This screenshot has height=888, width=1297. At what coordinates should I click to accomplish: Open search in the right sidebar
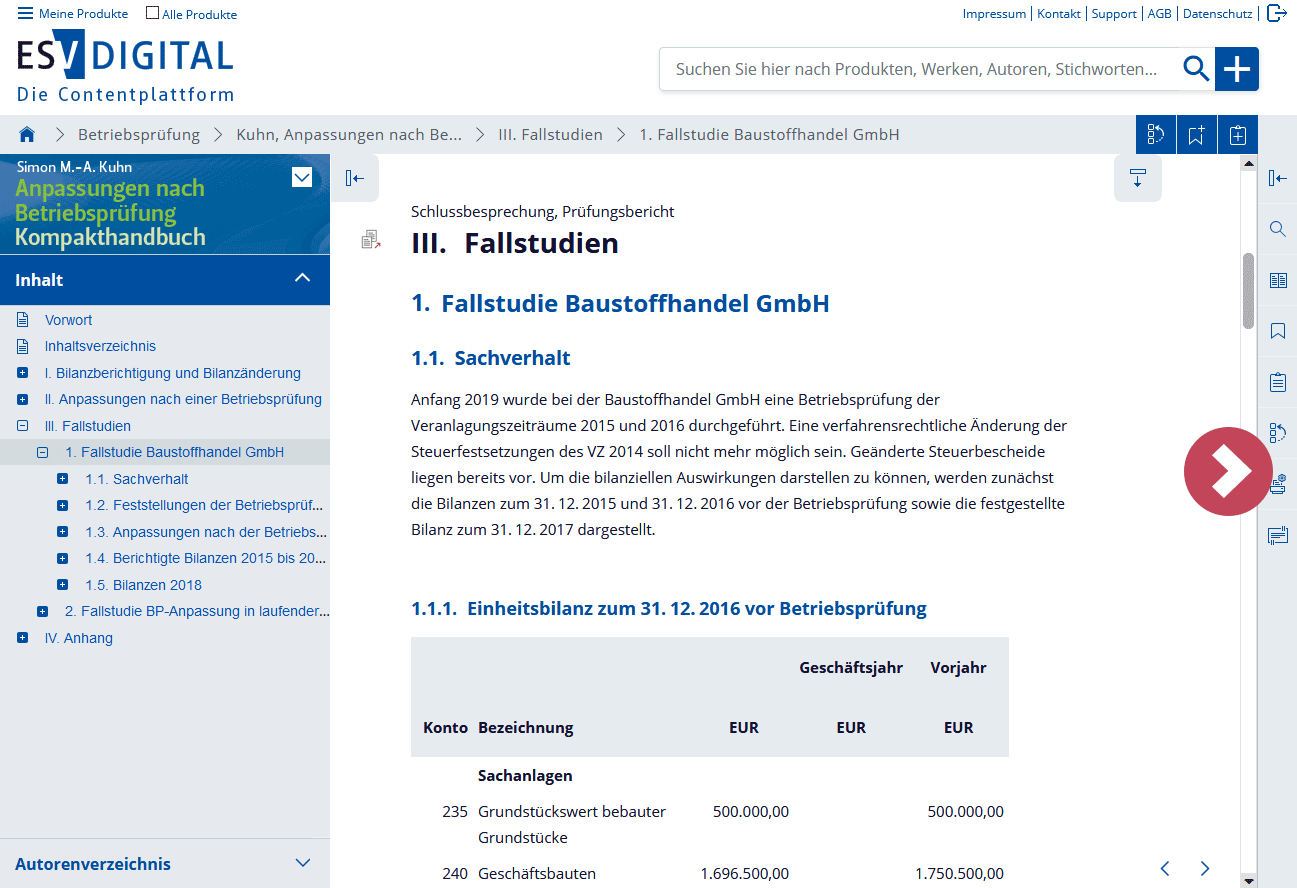point(1277,229)
